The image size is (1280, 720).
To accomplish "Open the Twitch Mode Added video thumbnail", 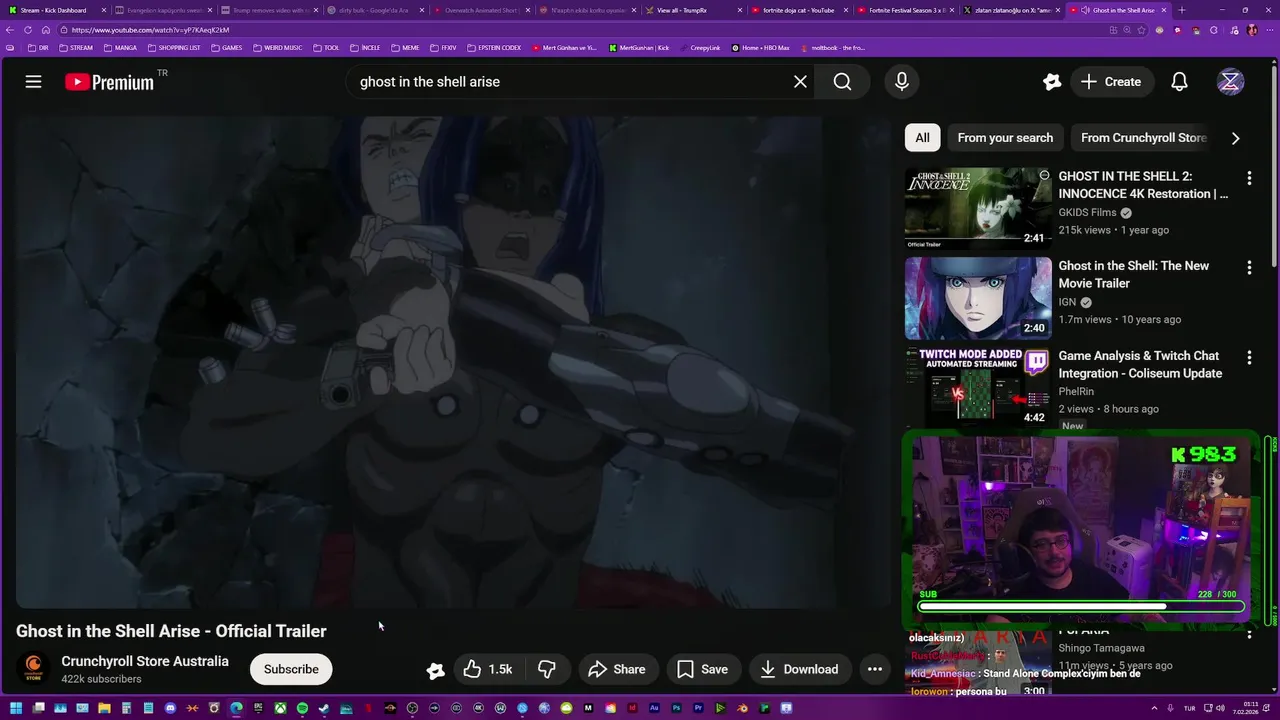I will coord(978,388).
